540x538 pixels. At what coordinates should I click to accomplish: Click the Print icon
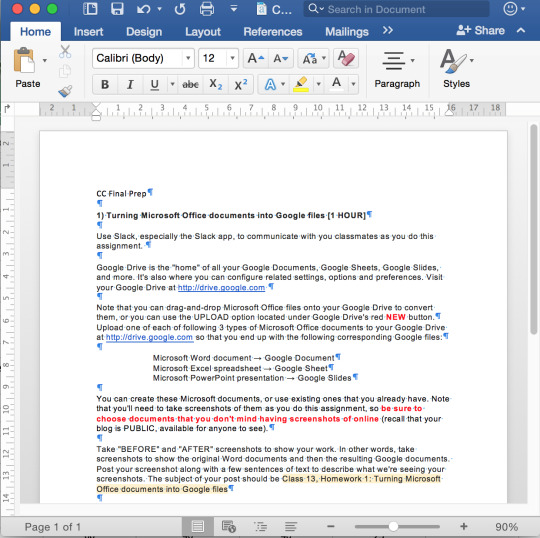(207, 9)
